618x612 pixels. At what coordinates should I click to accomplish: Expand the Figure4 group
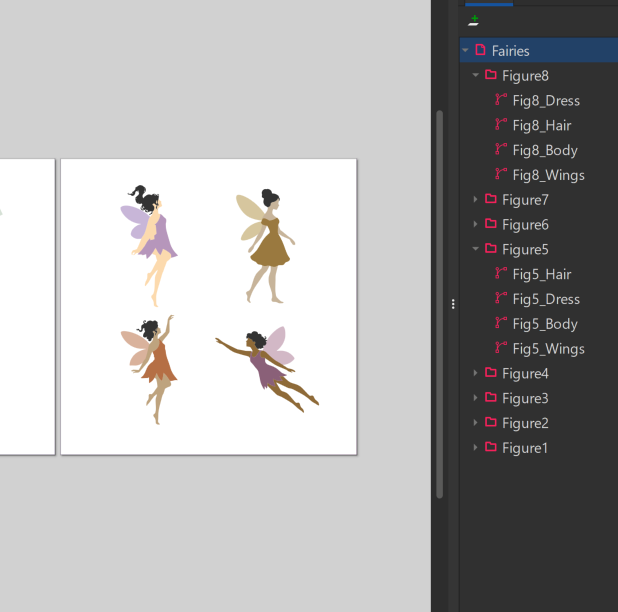coord(476,373)
